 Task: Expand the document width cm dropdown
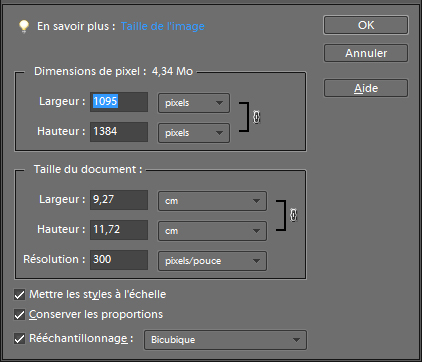click(212, 201)
